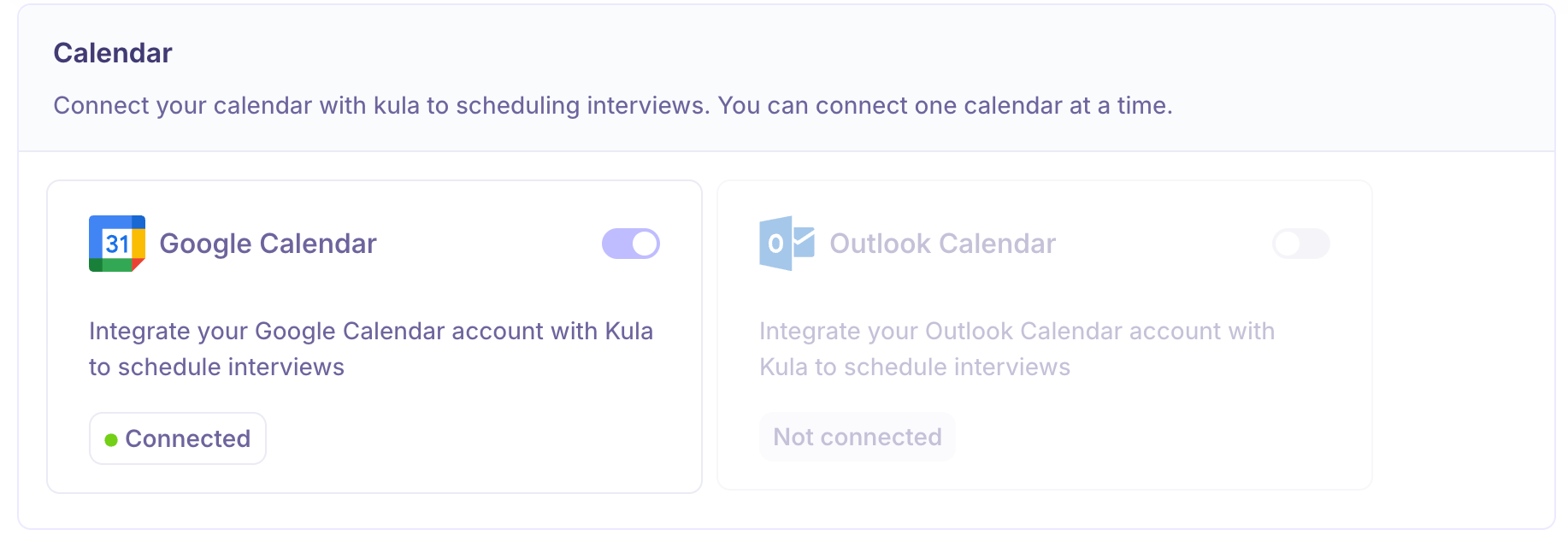Click empty space right of Not connected badge
The image size is (1568, 535).
pos(1154,437)
